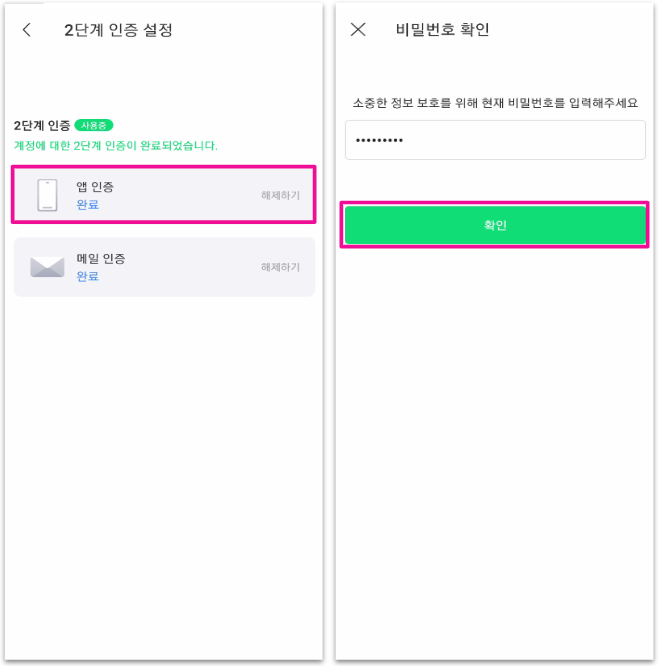Click the 완료 link under 메일 인증

[x=88, y=276]
